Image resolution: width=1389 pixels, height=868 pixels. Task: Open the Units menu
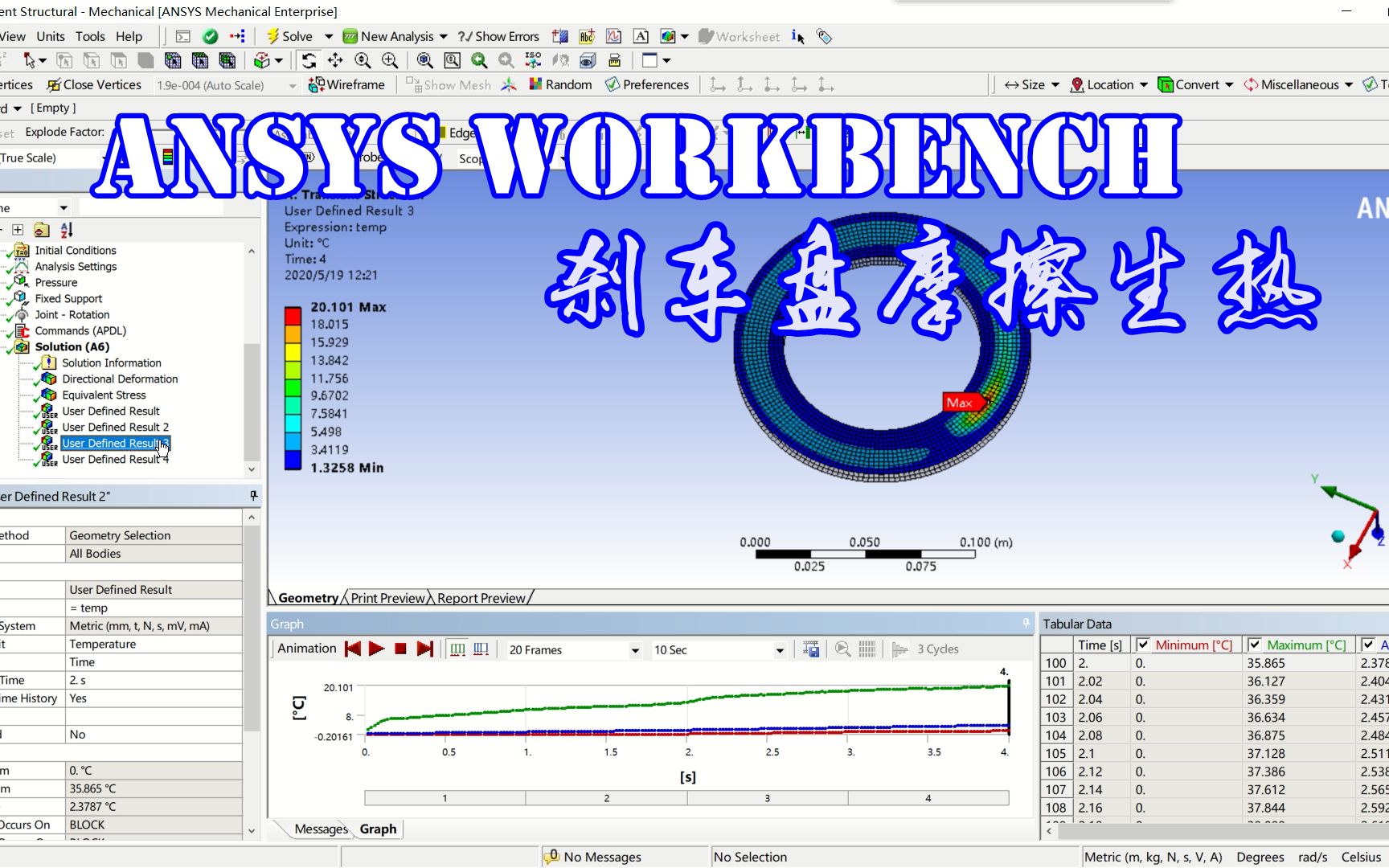pyautogui.click(x=51, y=36)
